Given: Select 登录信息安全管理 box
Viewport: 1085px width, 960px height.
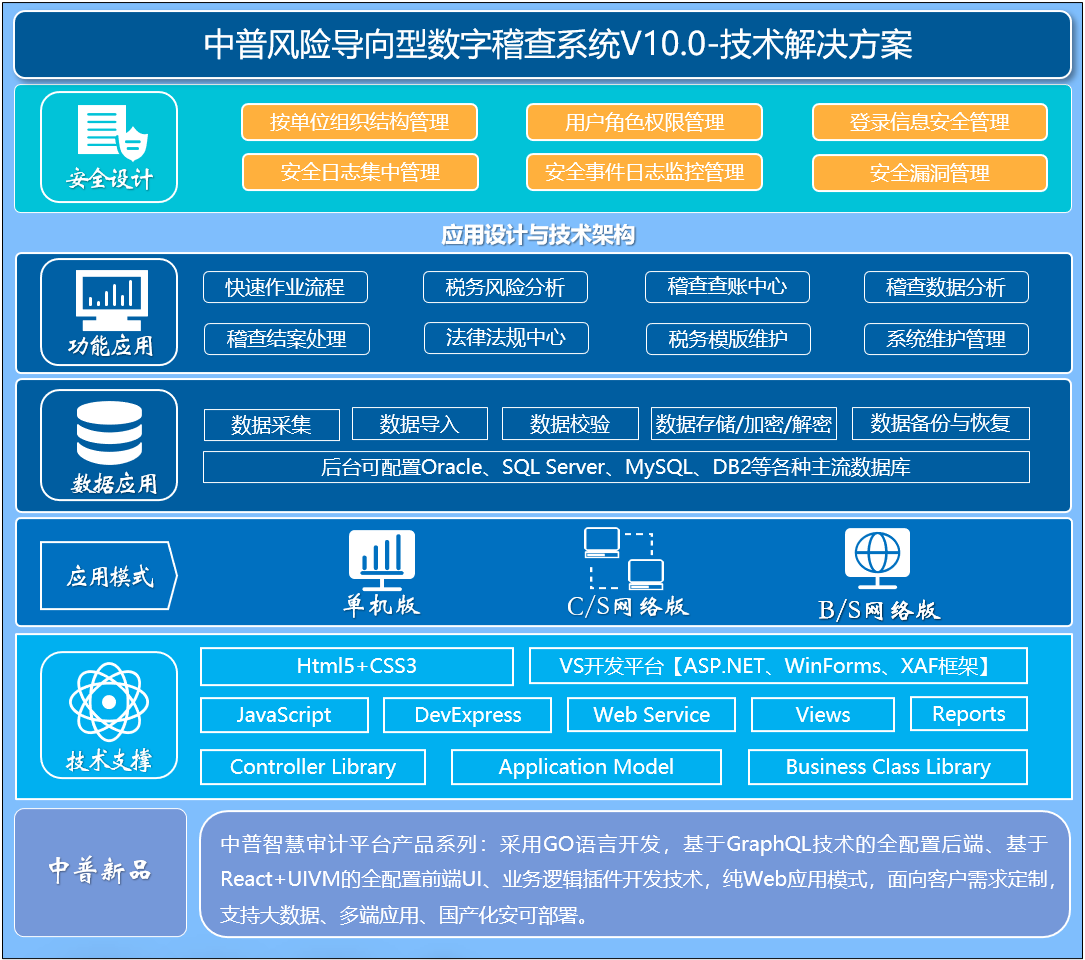Looking at the screenshot, I should pos(929,123).
